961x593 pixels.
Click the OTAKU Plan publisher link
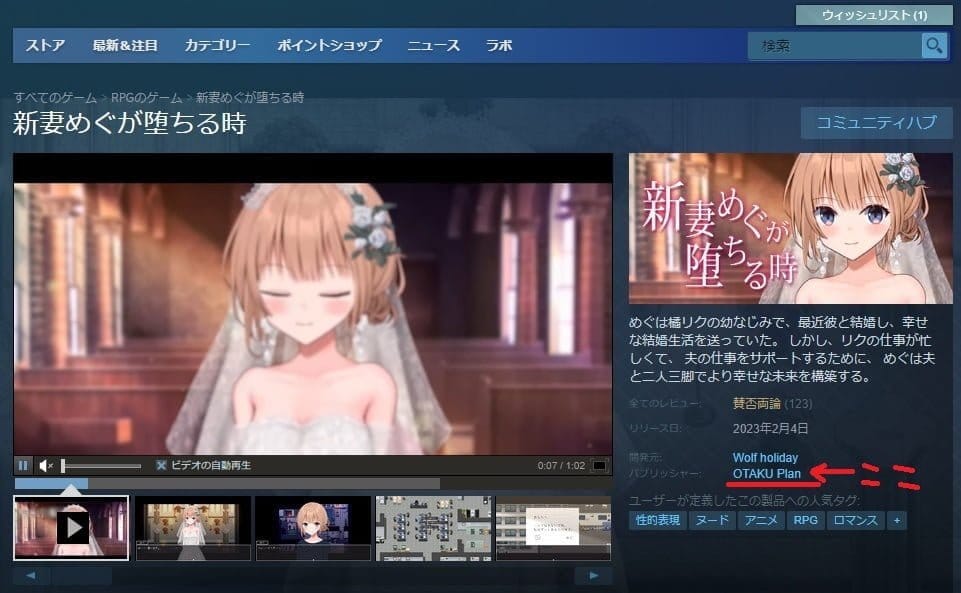(x=767, y=473)
